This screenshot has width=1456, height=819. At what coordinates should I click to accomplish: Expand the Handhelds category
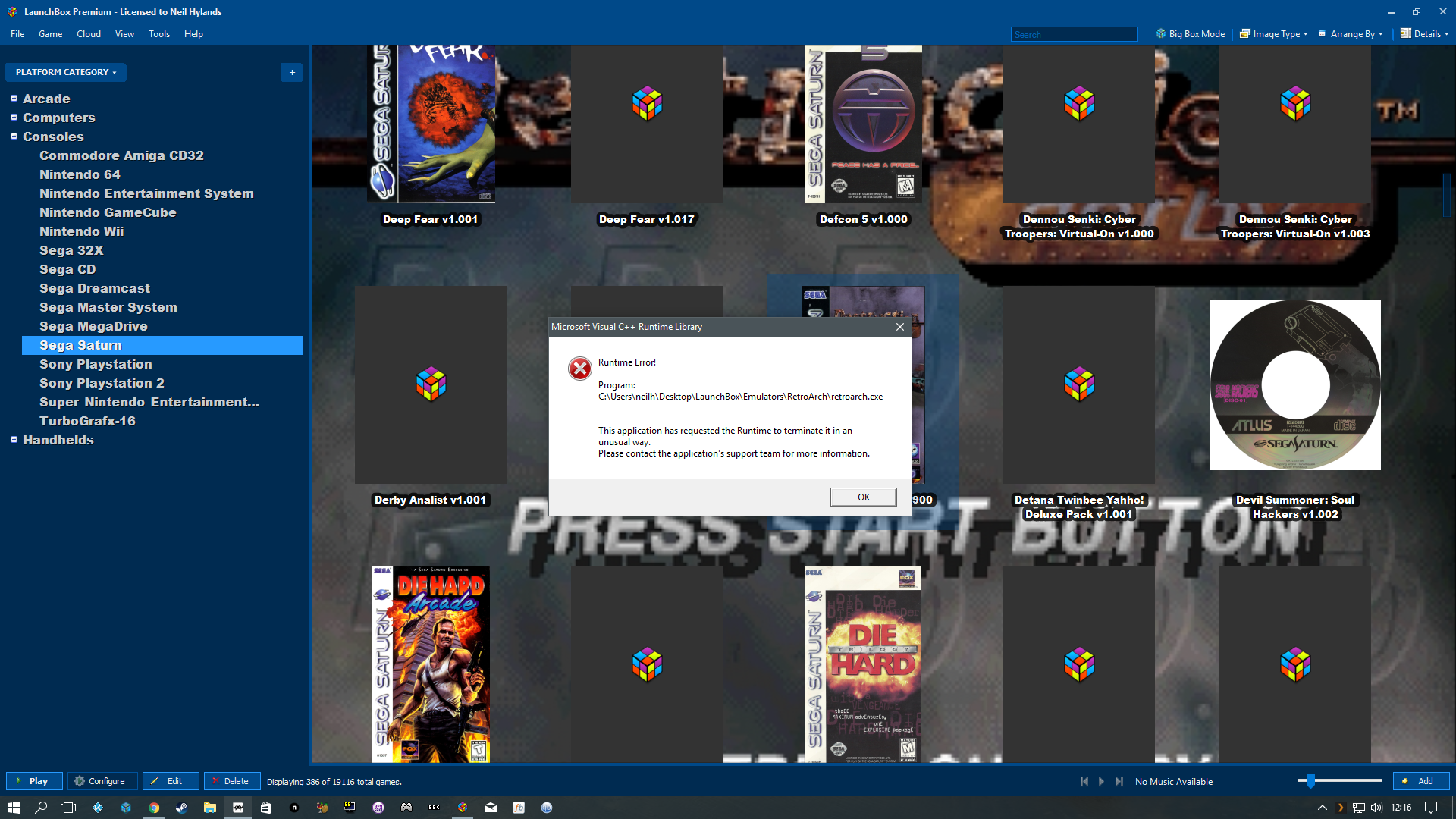[x=14, y=440]
